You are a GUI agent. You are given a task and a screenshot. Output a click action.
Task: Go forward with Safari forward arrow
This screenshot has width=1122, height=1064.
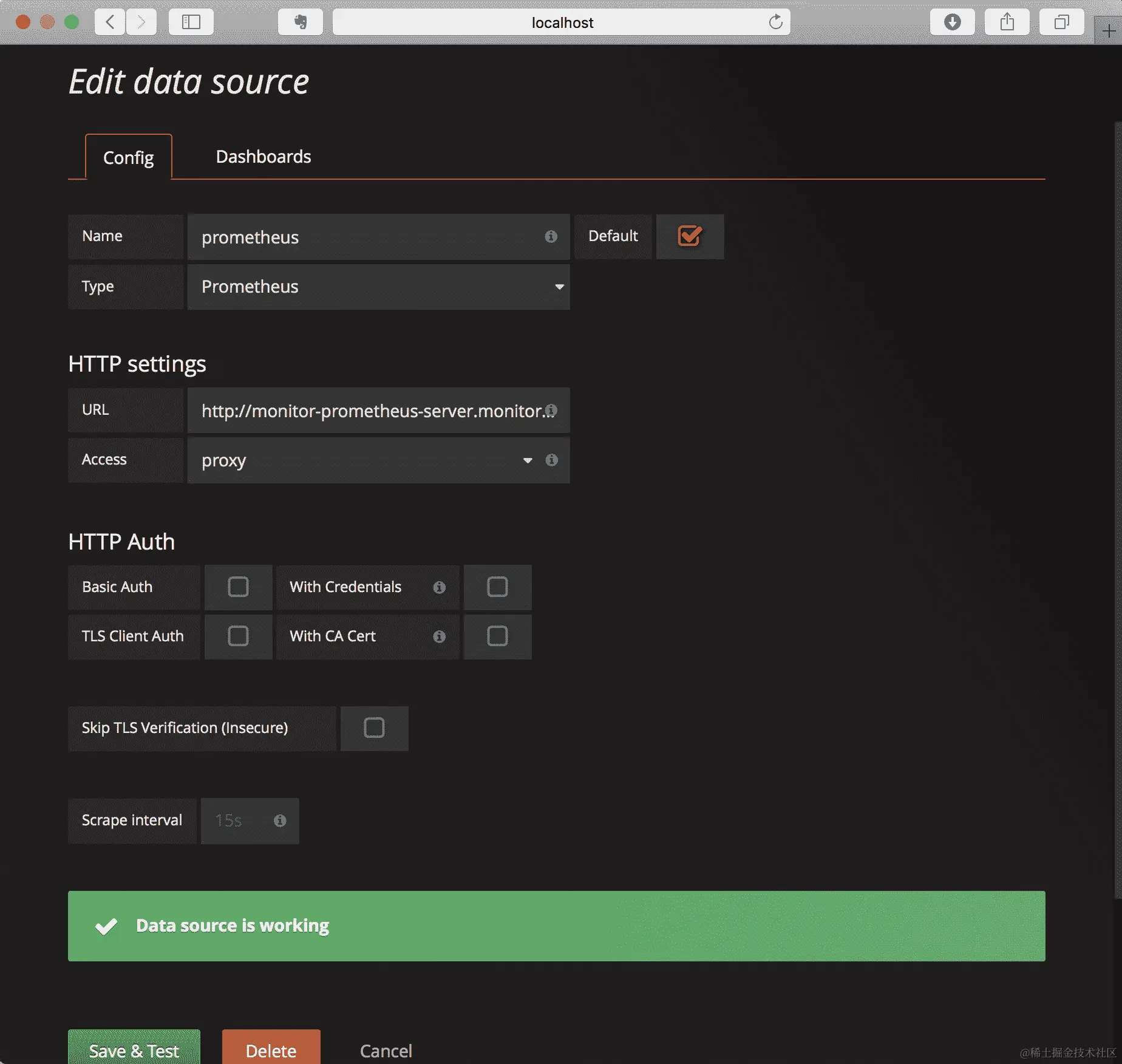(141, 22)
